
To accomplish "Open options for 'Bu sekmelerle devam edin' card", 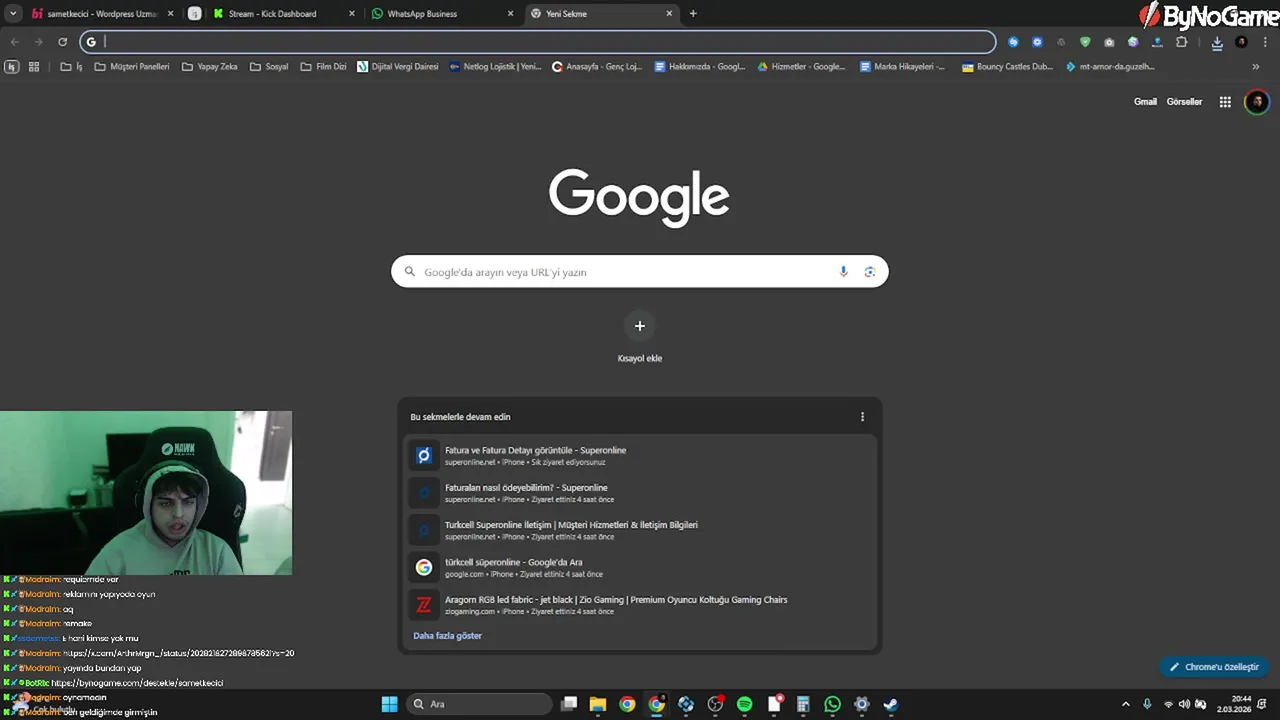I will pos(862,417).
